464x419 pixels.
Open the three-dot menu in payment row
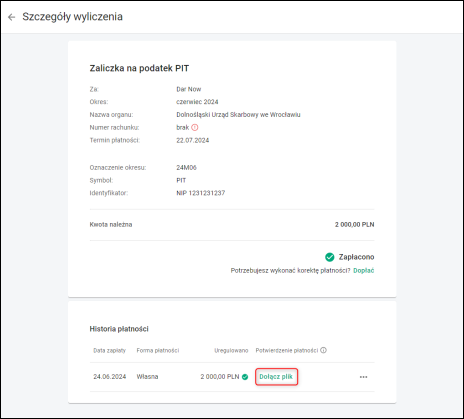pyautogui.click(x=363, y=377)
